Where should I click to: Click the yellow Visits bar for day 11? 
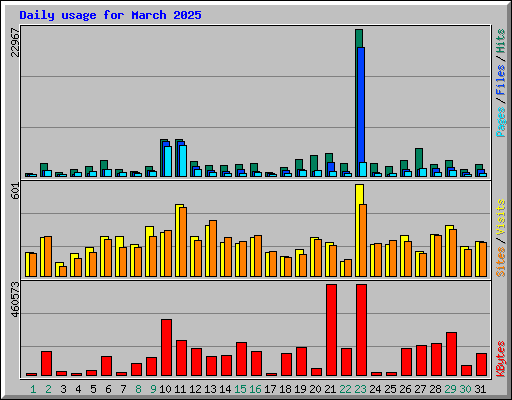(178, 240)
